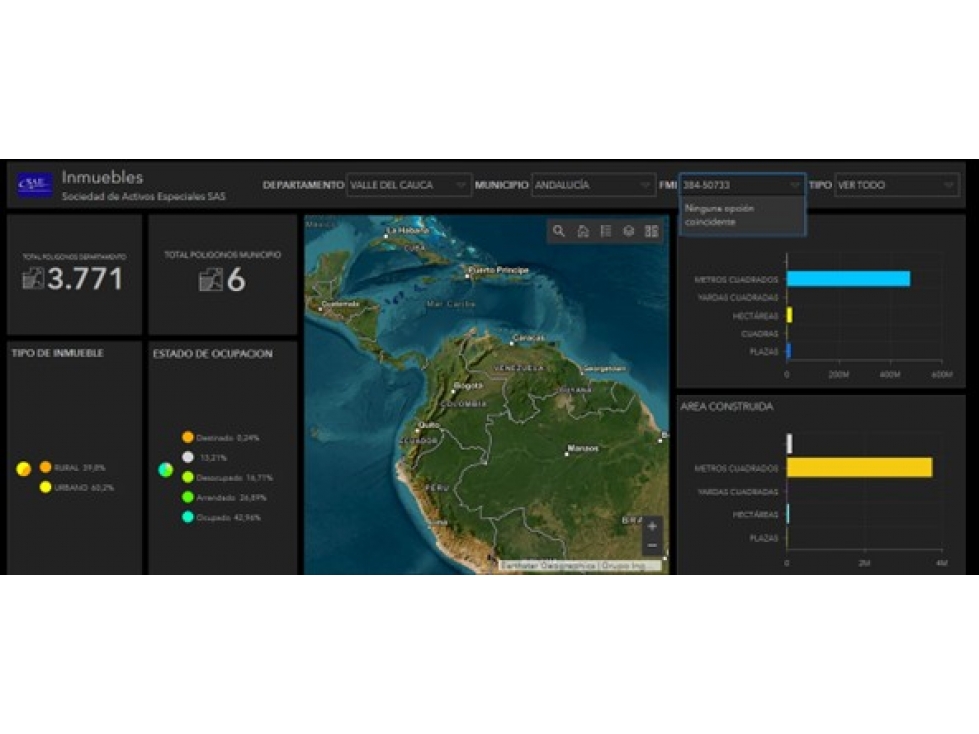
Task: Open the Departamento dropdown showing Valle del Cauca
Action: pos(408,185)
